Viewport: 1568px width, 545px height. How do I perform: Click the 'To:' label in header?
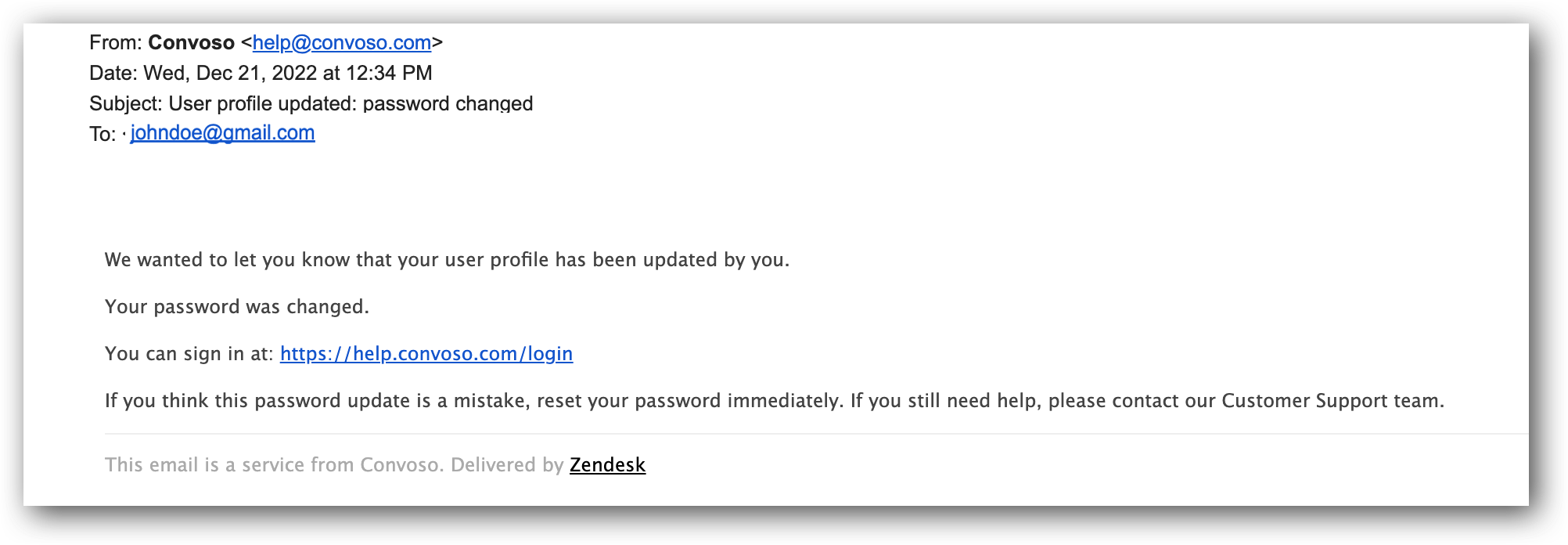pos(102,134)
